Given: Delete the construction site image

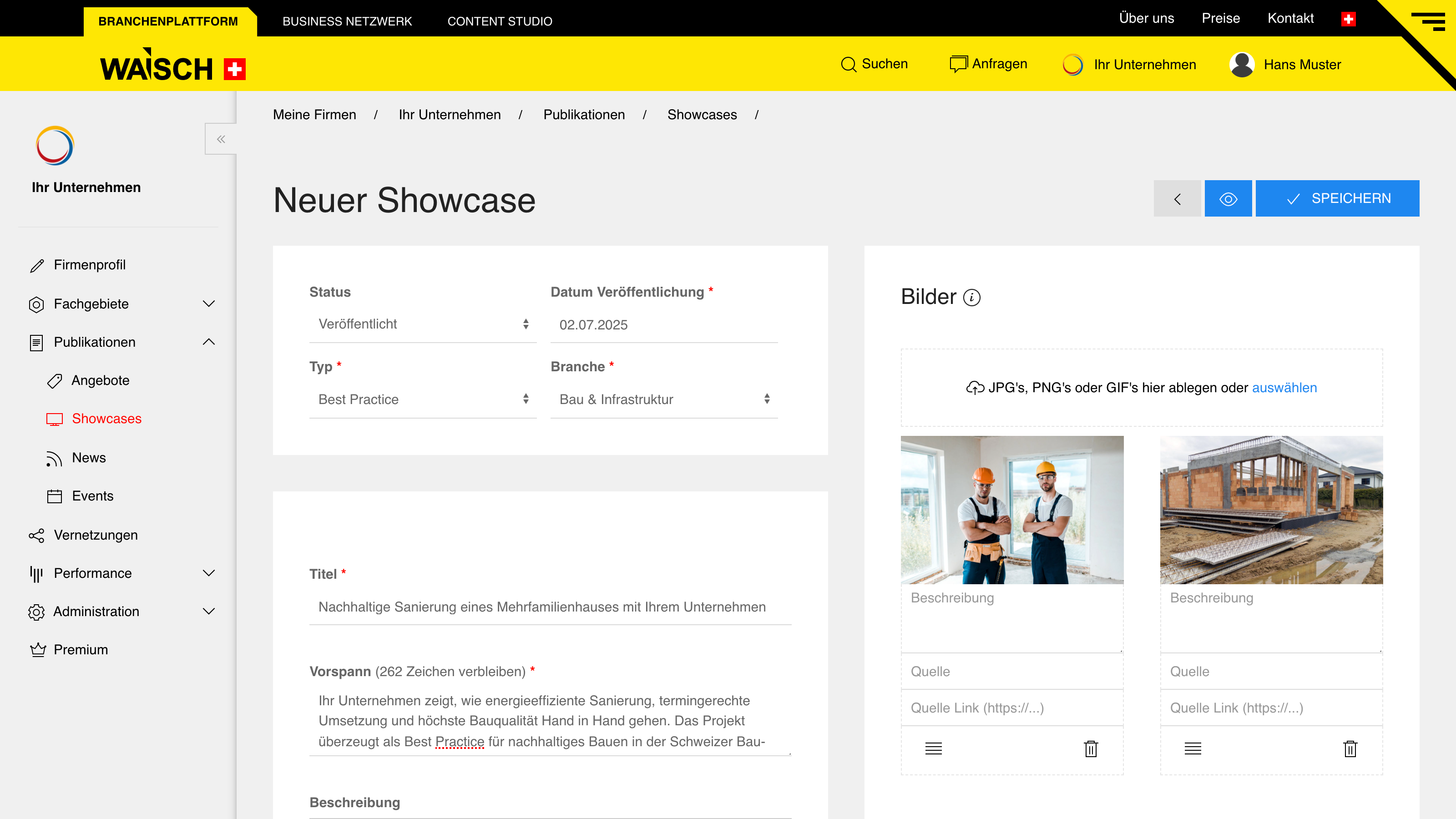Looking at the screenshot, I should point(1350,749).
